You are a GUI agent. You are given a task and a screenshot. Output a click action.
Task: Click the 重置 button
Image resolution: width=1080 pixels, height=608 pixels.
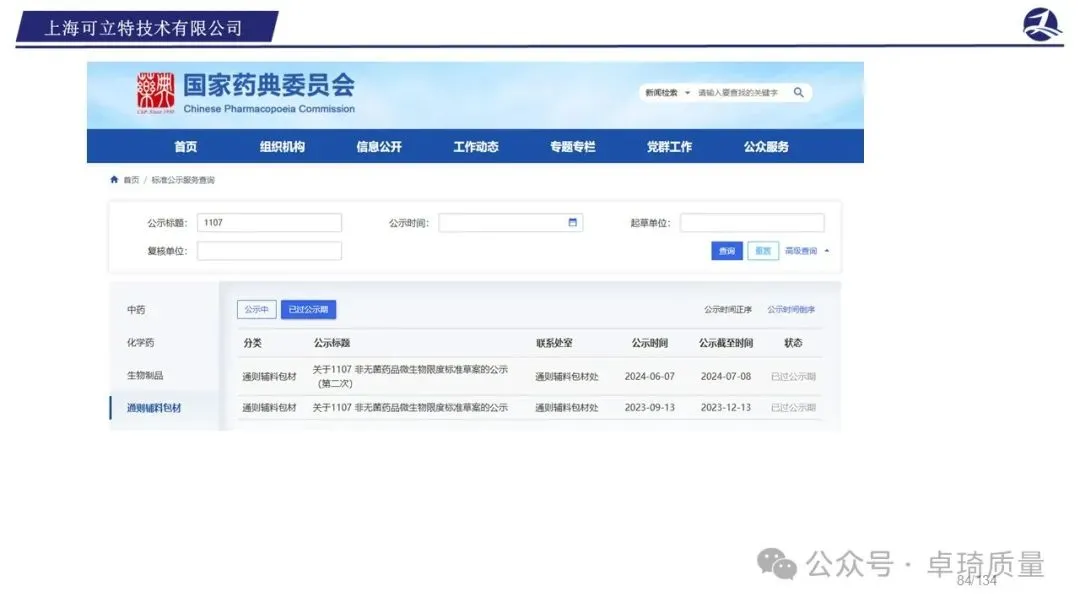pyautogui.click(x=762, y=251)
